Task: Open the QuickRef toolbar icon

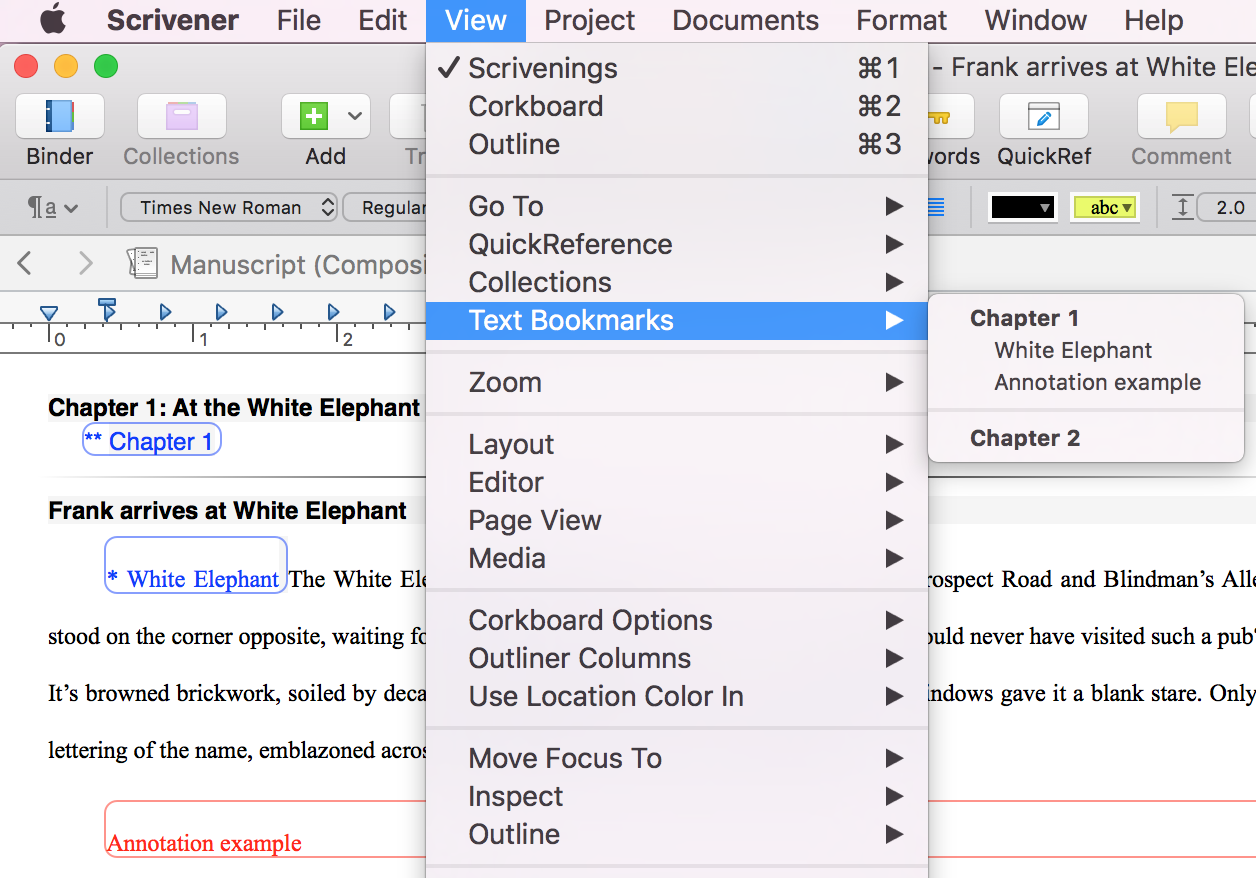Action: 1044,117
